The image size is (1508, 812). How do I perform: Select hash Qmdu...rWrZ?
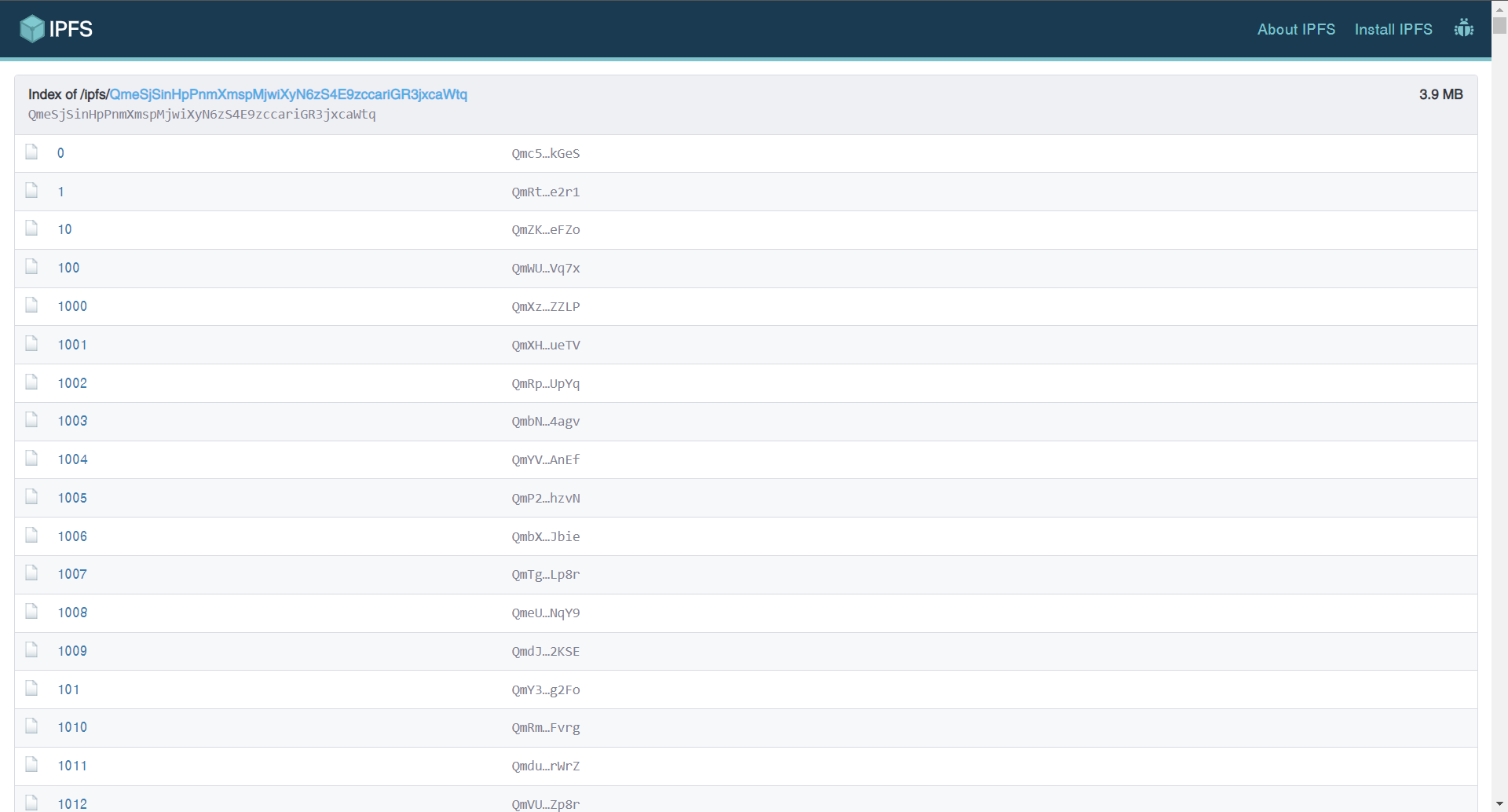pyautogui.click(x=546, y=766)
